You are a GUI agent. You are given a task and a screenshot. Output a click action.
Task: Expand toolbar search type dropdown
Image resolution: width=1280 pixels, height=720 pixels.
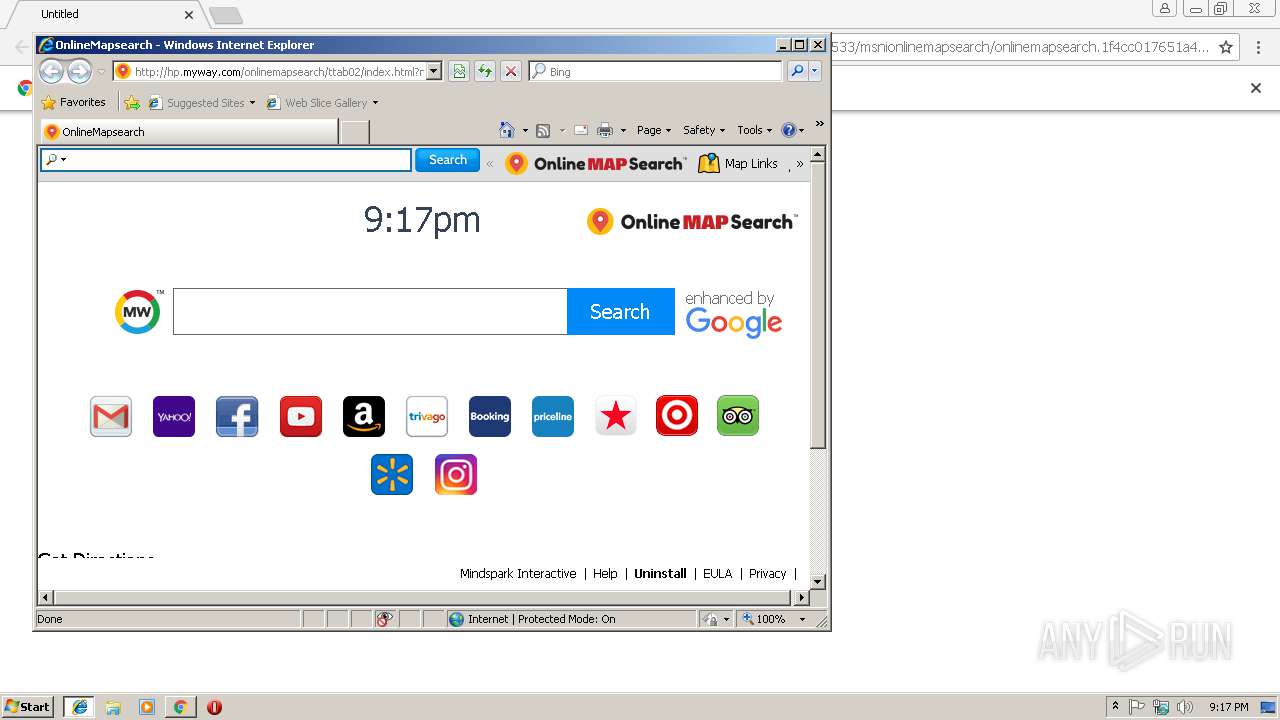click(64, 160)
